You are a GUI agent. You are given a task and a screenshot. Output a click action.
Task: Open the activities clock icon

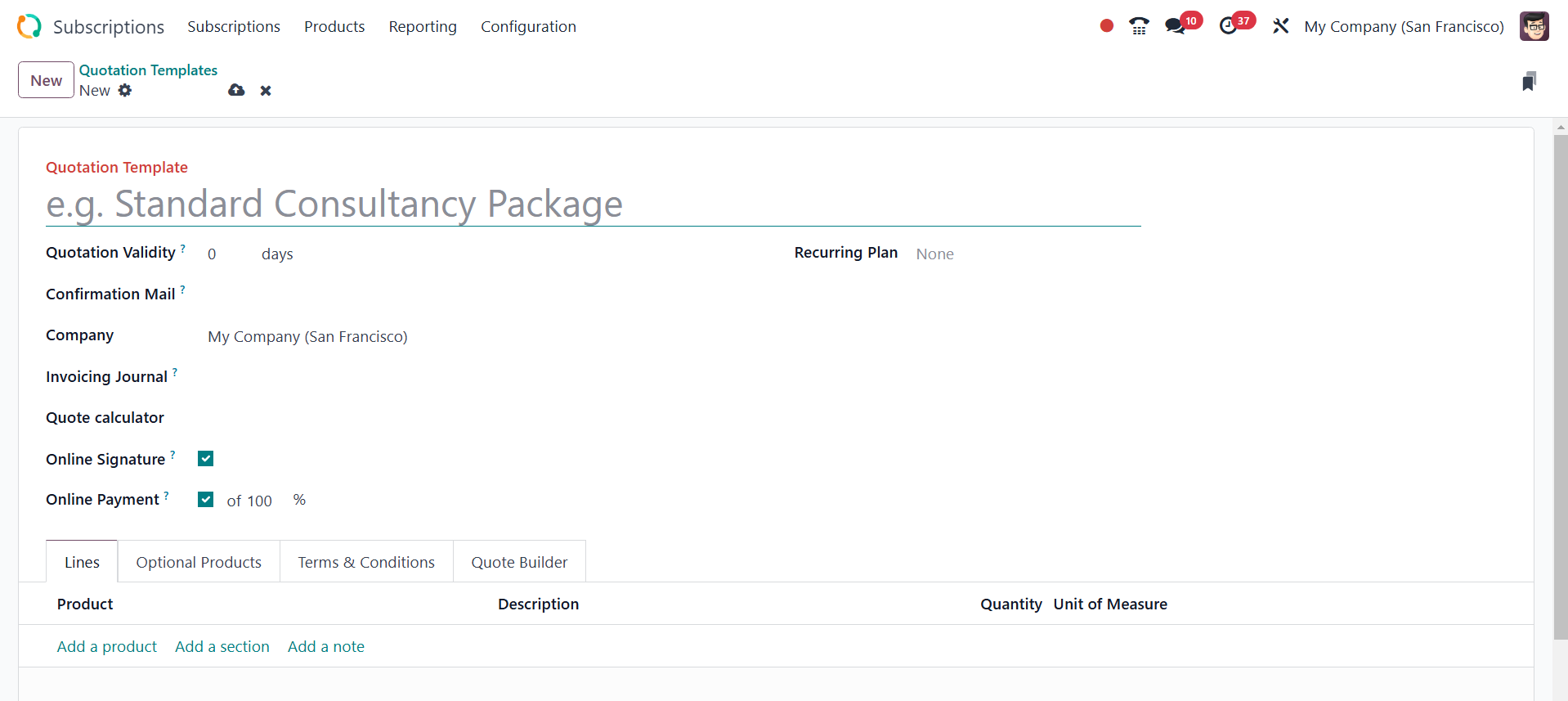click(x=1228, y=26)
